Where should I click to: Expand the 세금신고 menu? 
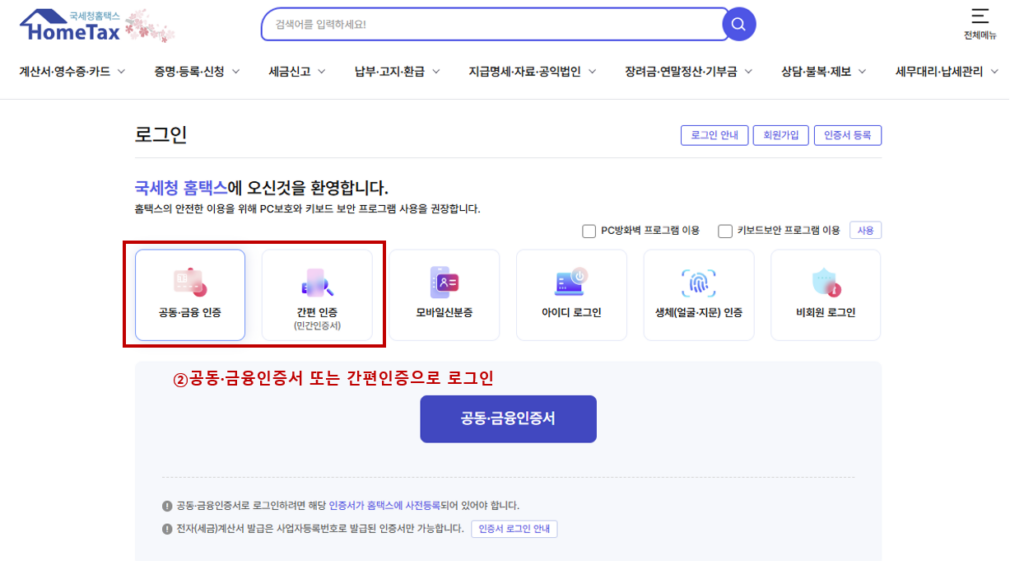tap(296, 72)
